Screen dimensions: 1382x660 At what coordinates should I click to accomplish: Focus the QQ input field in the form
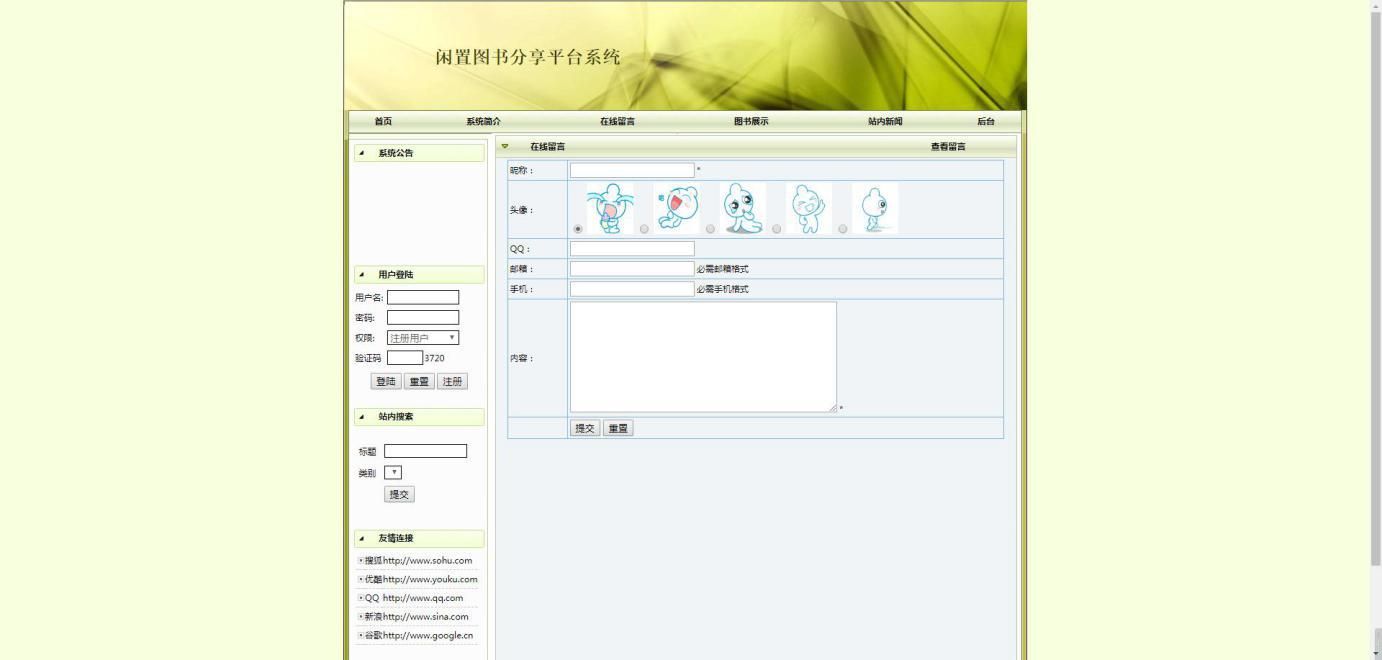pos(632,249)
